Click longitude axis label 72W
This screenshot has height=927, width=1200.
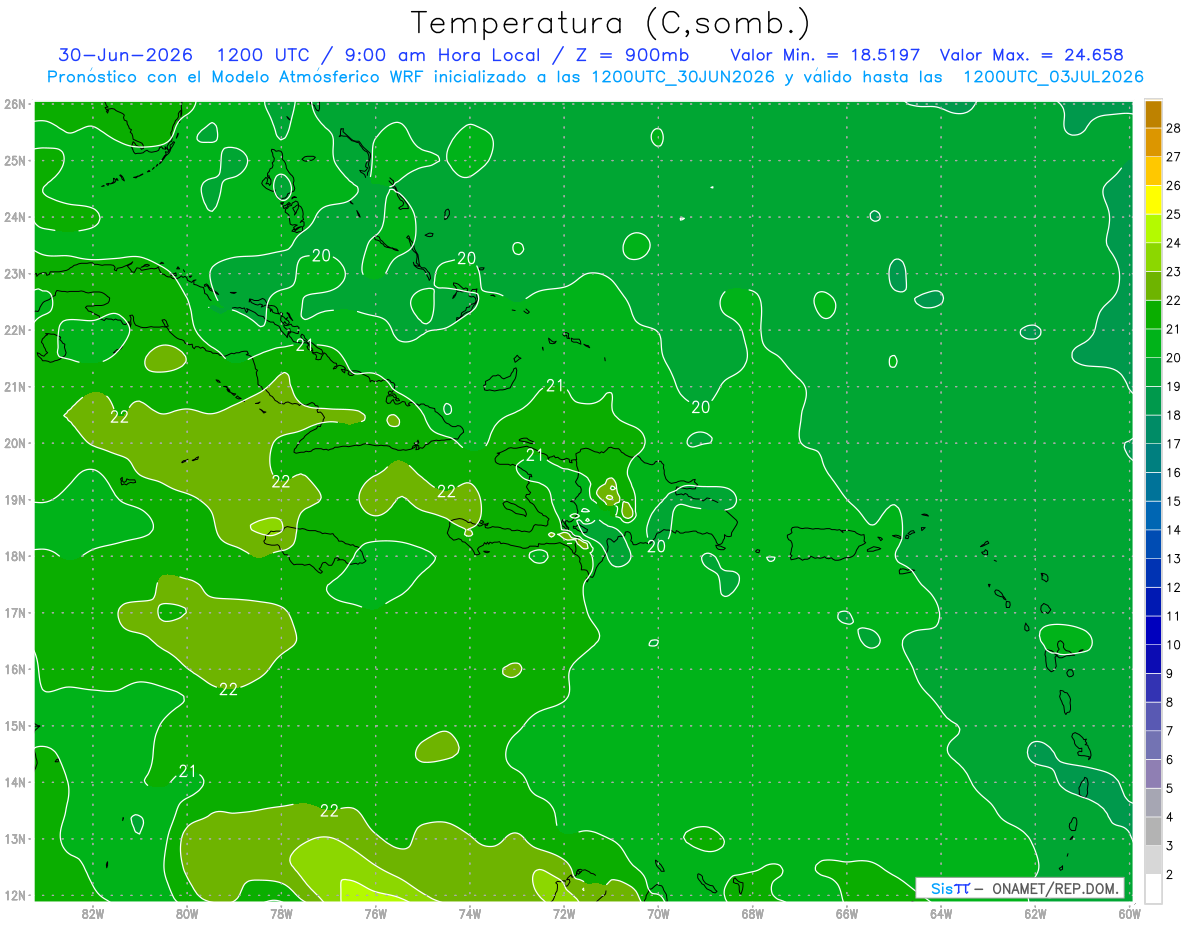point(564,913)
